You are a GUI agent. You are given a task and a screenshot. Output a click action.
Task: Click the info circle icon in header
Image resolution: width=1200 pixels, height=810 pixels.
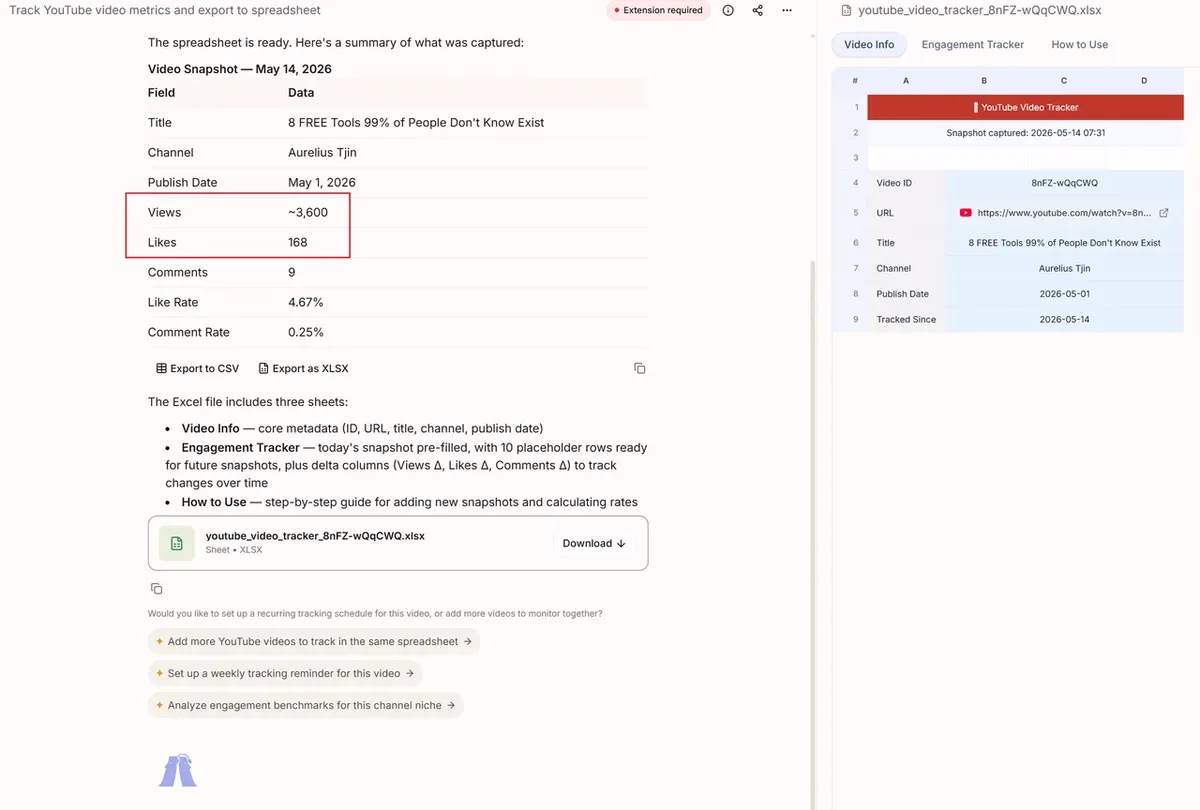click(728, 10)
